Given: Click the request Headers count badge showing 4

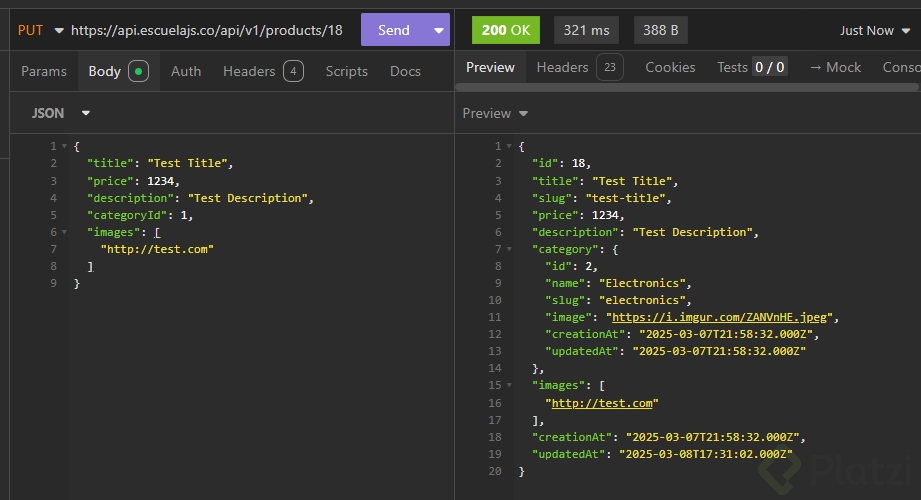Looking at the screenshot, I should click(293, 71).
